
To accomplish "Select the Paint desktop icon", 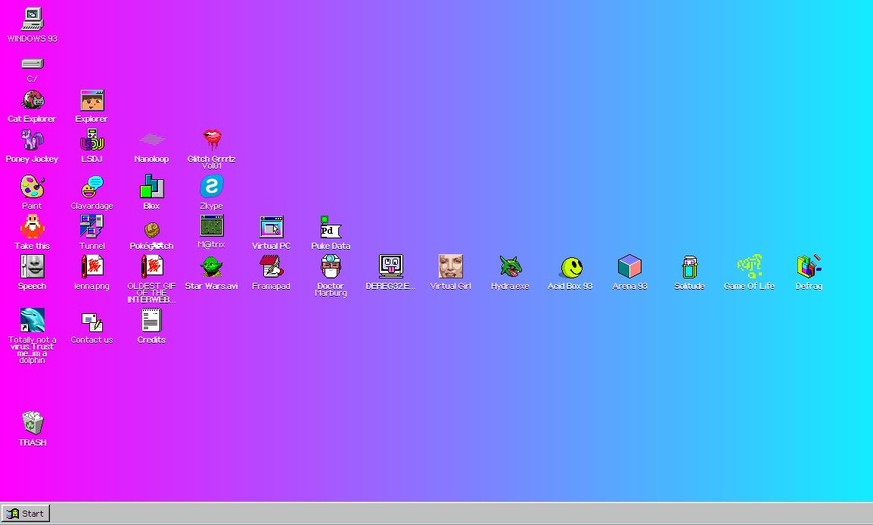I will 32,187.
